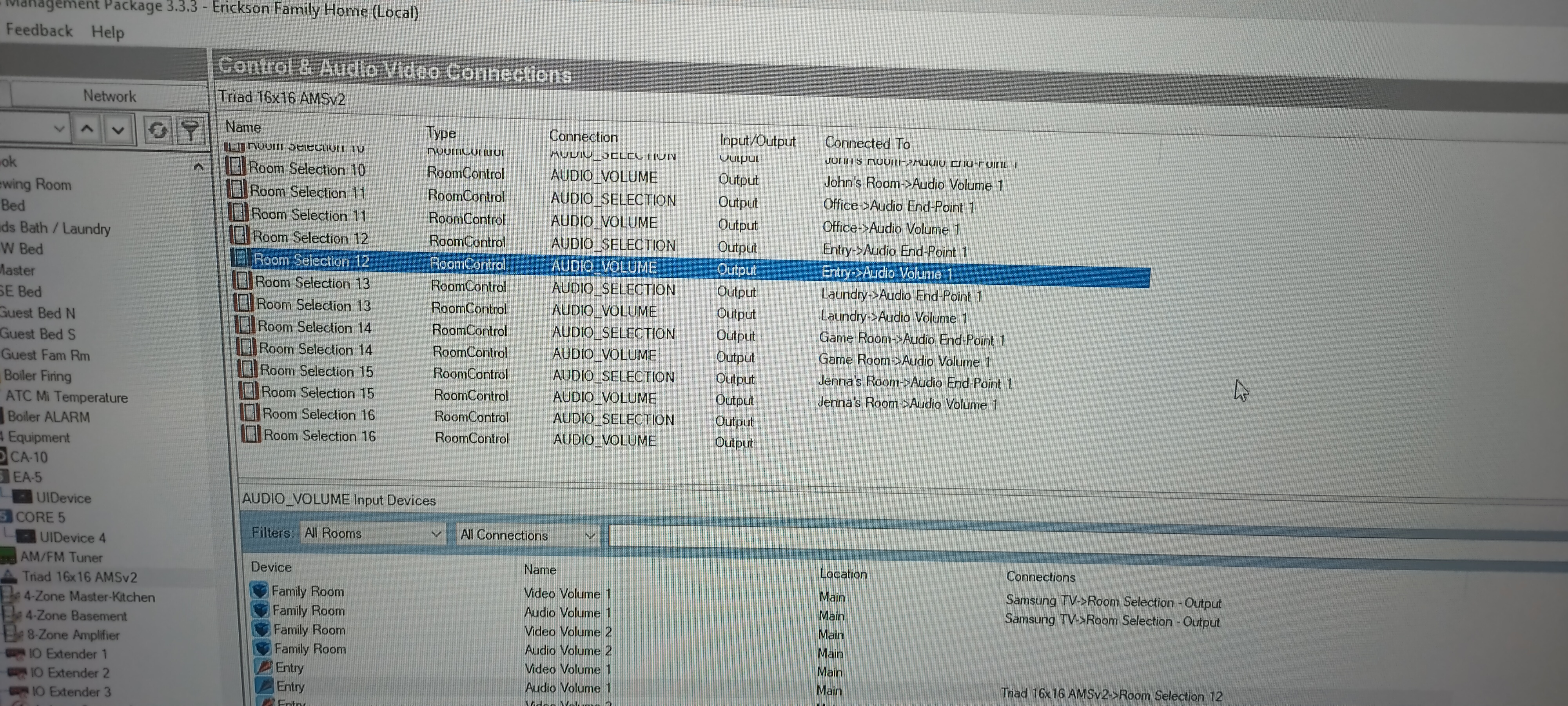Click the Connection column header
Viewport: 1568px width, 706px height.
pyautogui.click(x=583, y=136)
